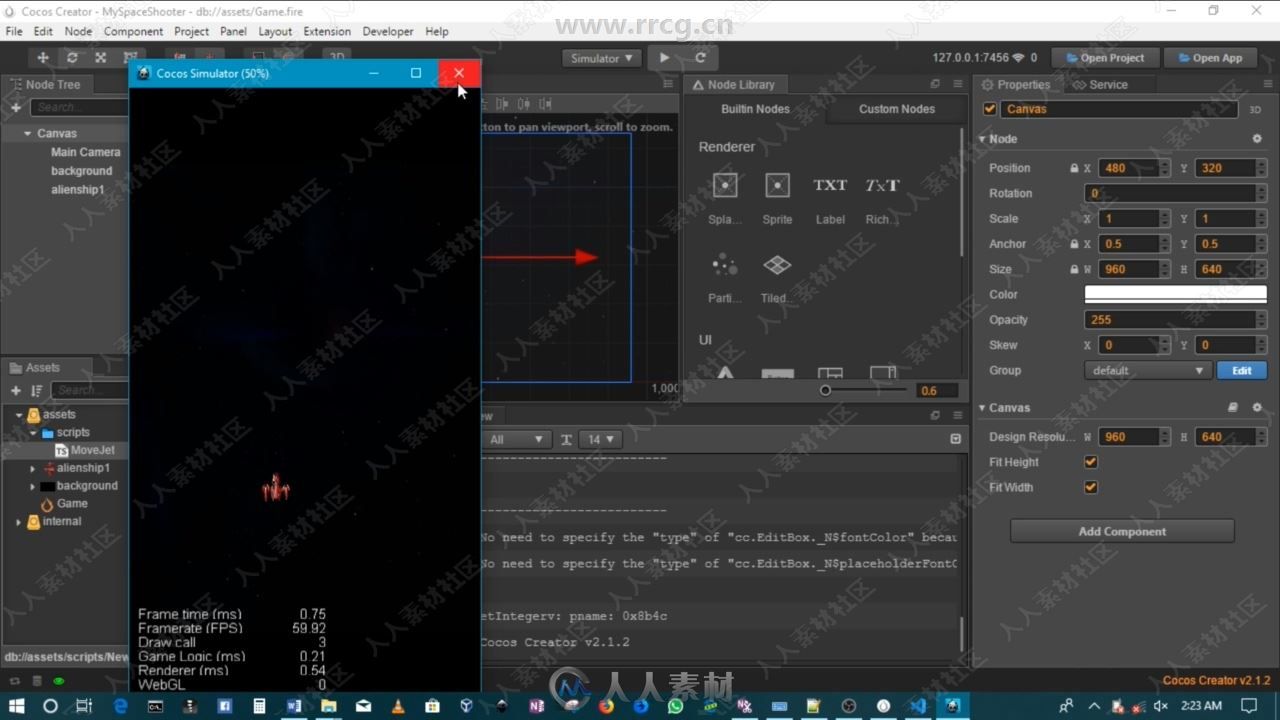The height and width of the screenshot is (720, 1280).
Task: Select the Scale transform tool
Action: point(101,58)
